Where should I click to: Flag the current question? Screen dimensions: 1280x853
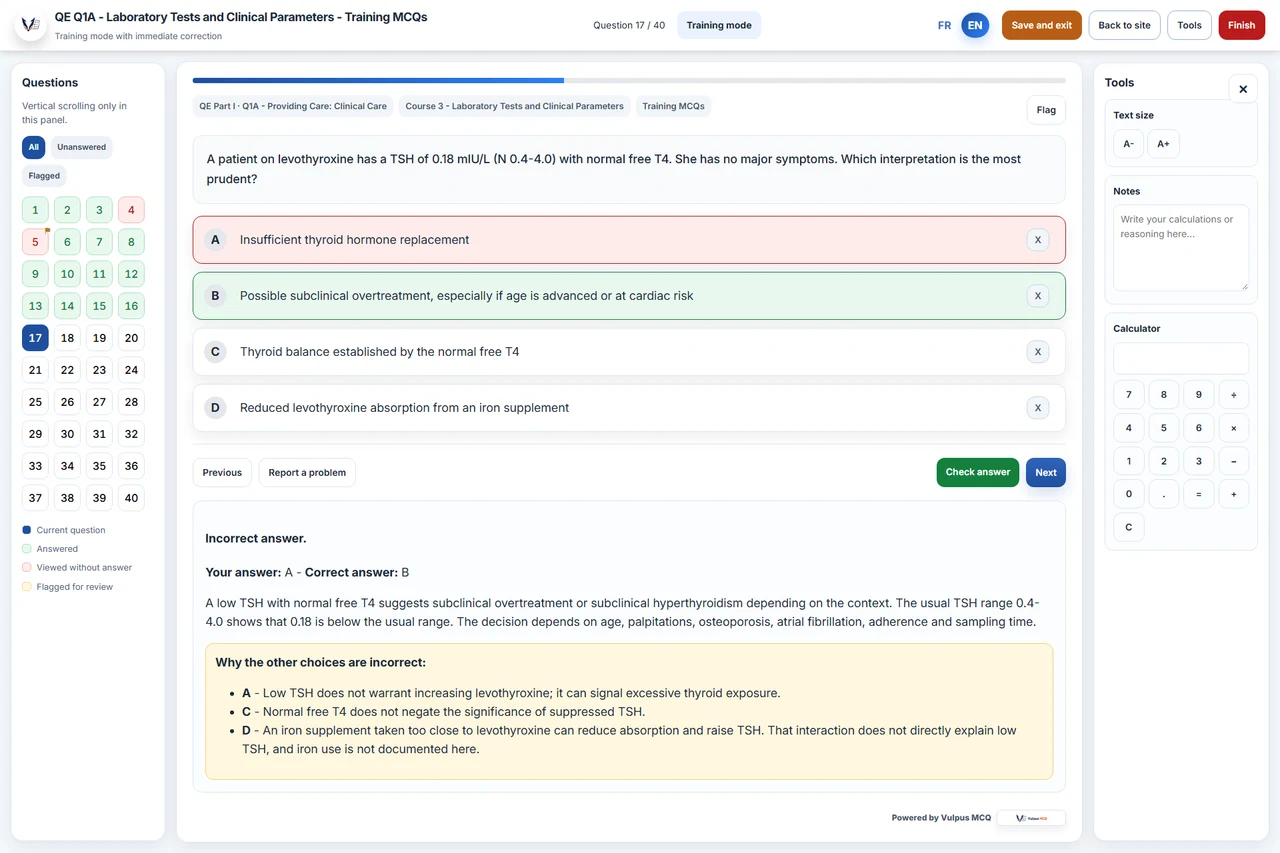1046,110
